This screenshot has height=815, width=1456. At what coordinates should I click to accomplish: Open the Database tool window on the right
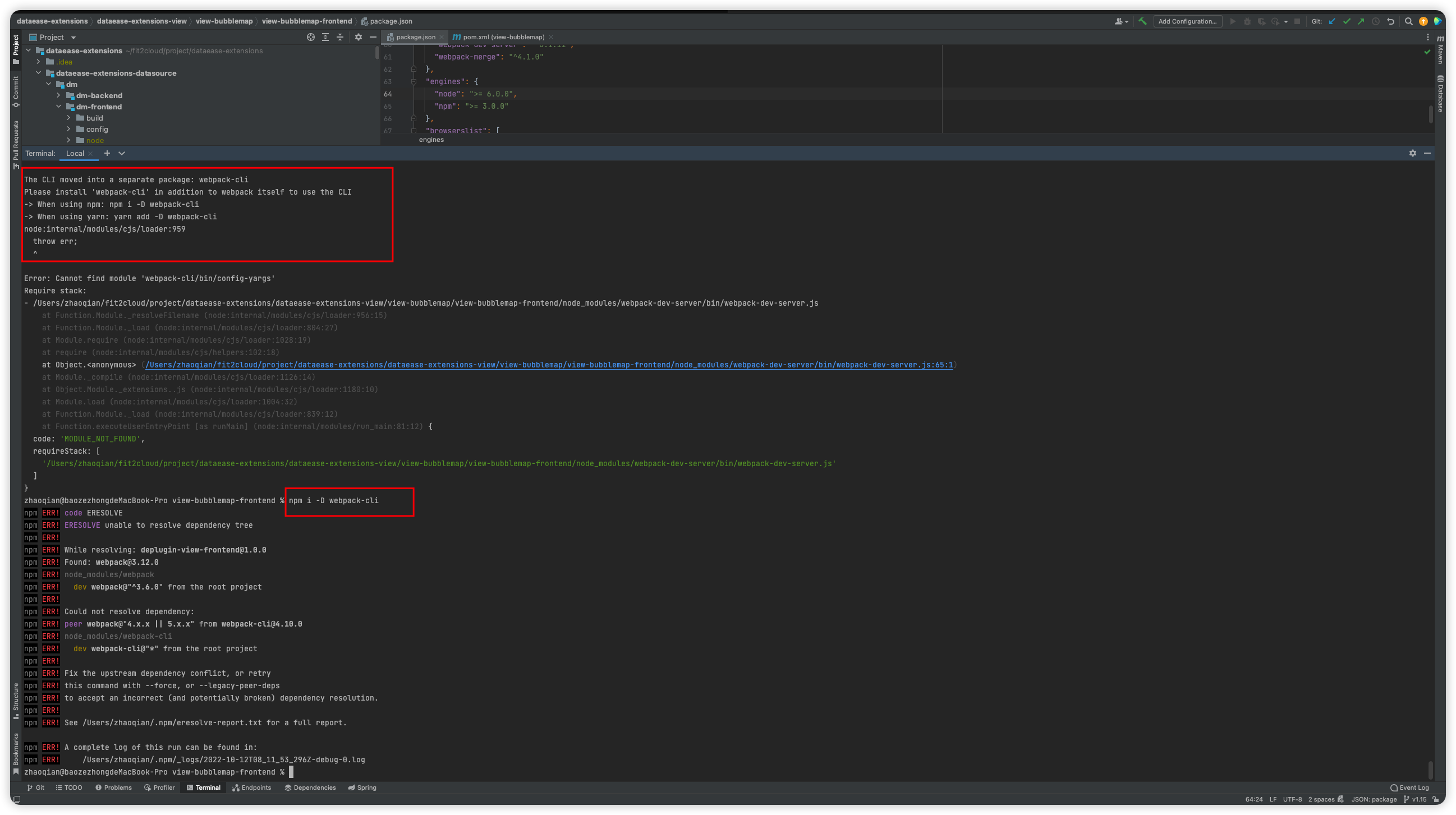pos(1440,92)
